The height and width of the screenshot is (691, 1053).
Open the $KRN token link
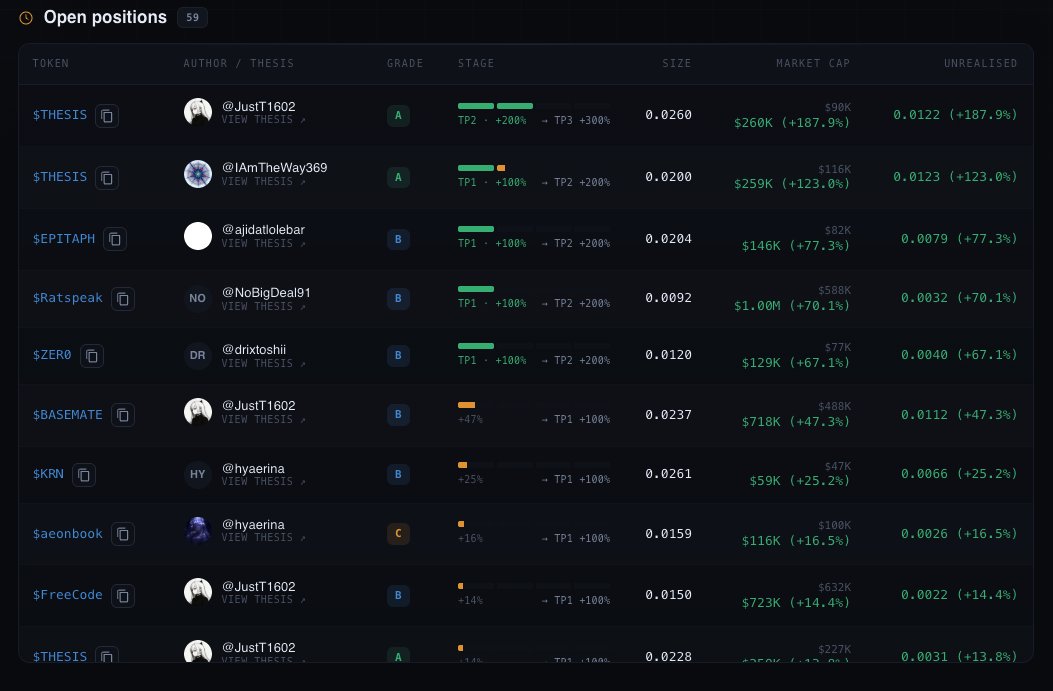pyautogui.click(x=48, y=473)
